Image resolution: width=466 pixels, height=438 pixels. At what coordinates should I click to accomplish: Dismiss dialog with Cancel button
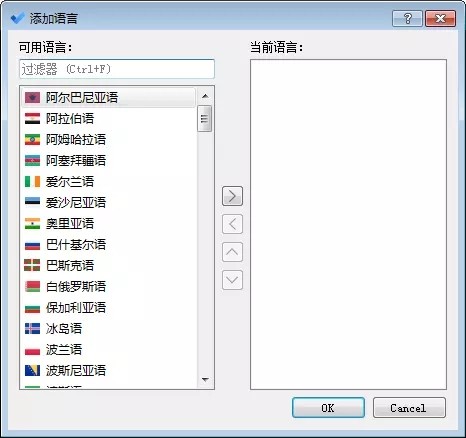point(409,408)
